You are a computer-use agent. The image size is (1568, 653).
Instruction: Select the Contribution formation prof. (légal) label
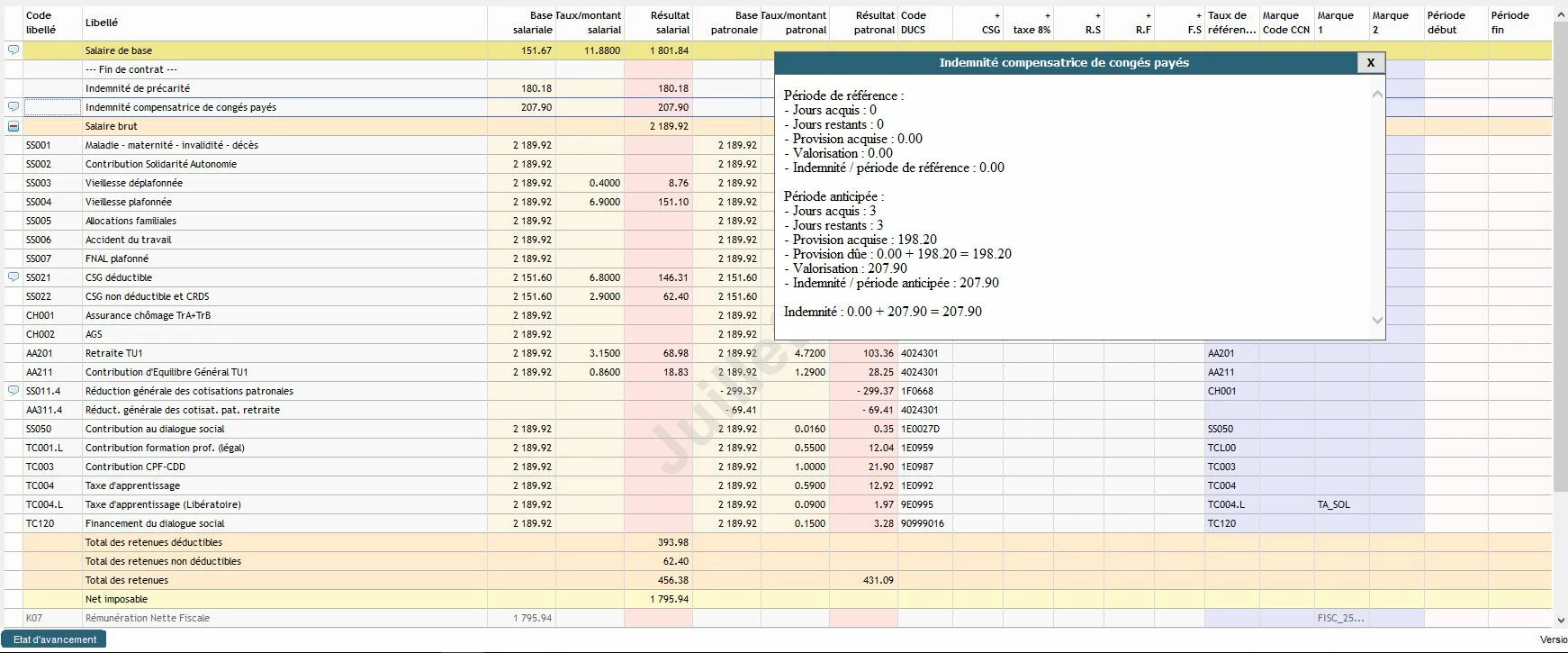(x=165, y=448)
